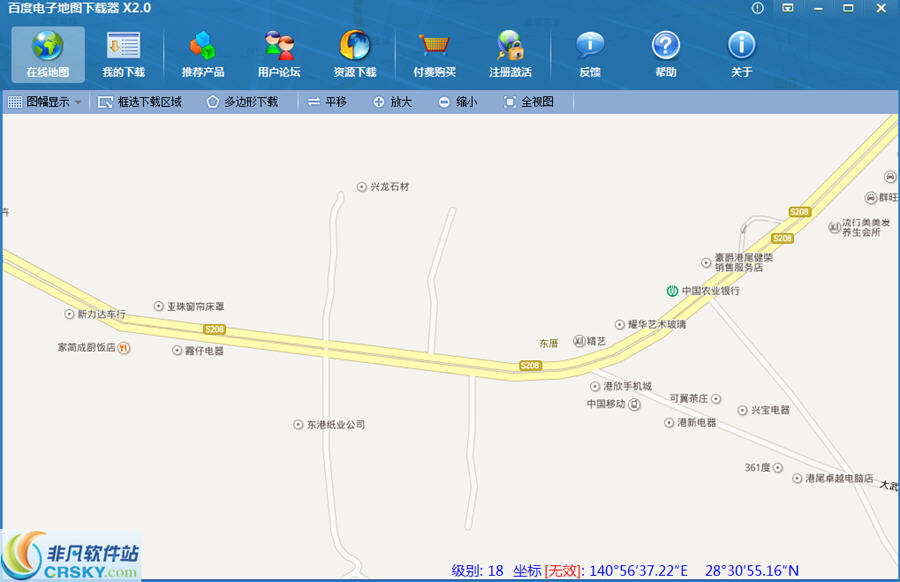Click the title bar alert icon
This screenshot has width=900, height=582.
point(758,8)
